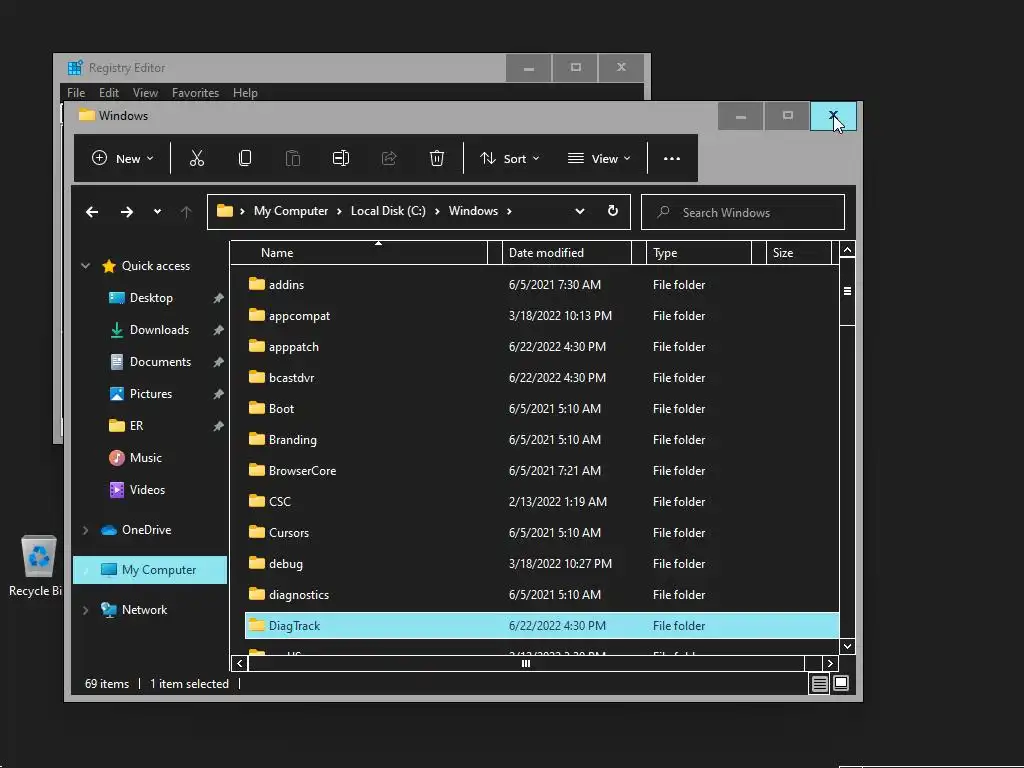Select Videos in the sidebar

147,490
